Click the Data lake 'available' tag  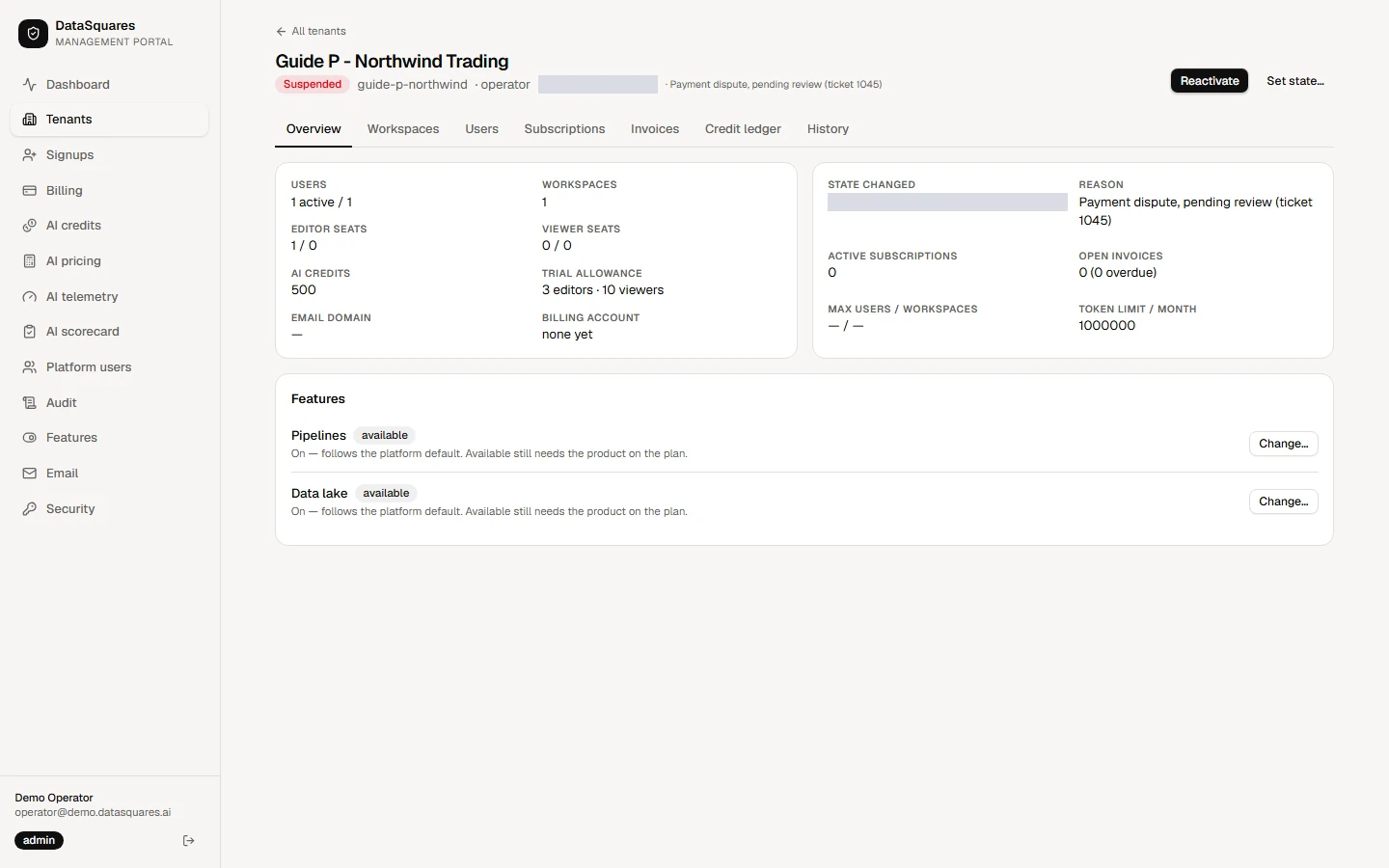386,494
